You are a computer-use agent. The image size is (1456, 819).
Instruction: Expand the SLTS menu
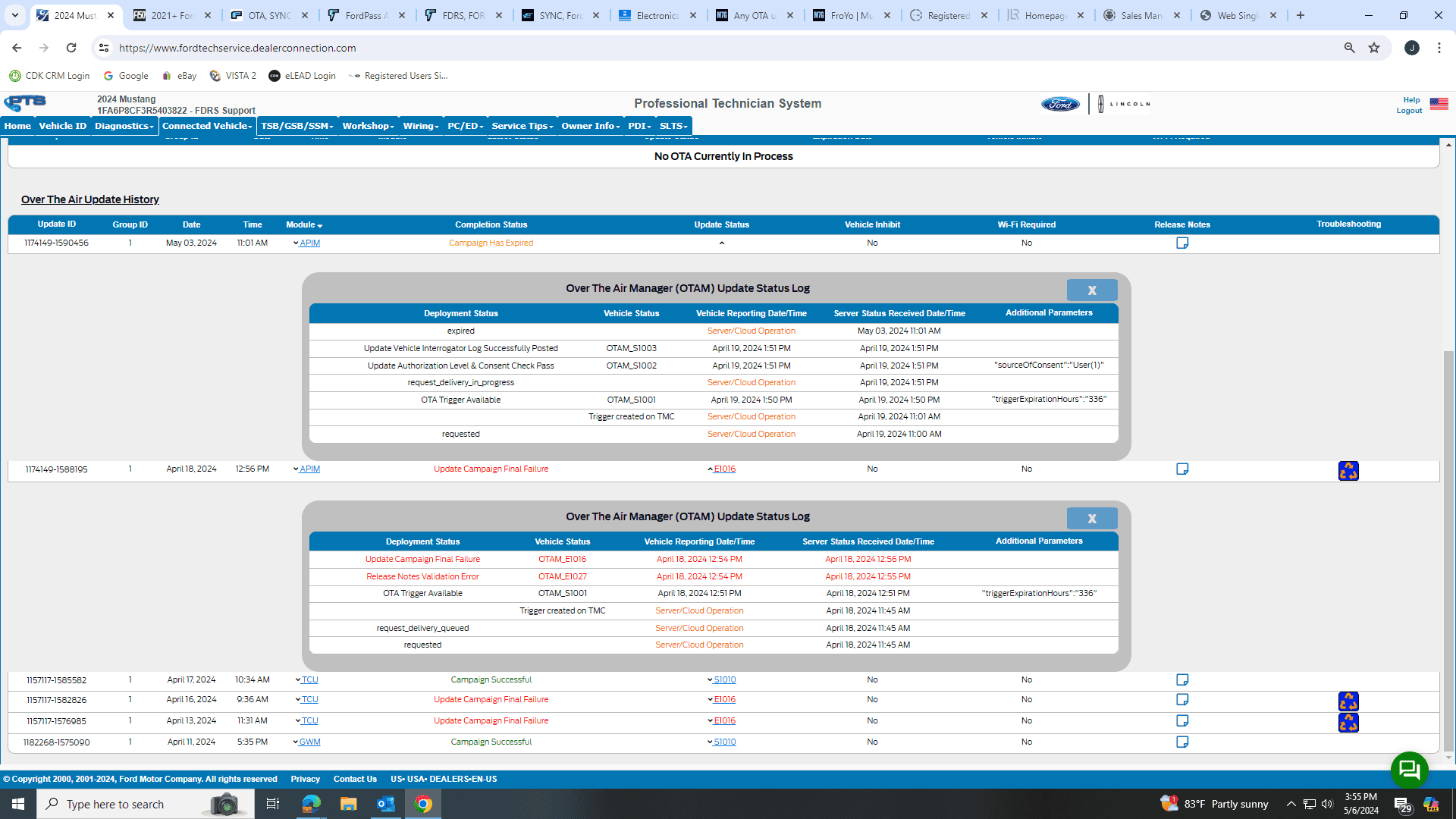673,126
